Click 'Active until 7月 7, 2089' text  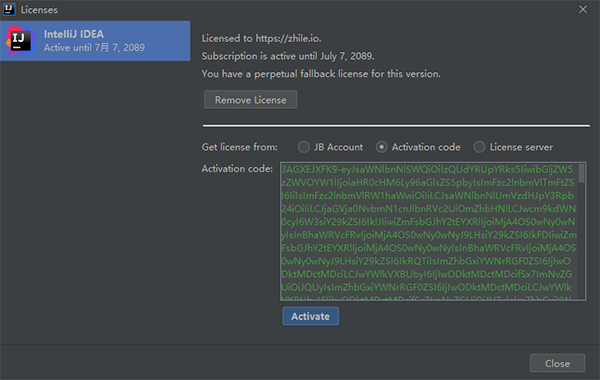pos(94,47)
